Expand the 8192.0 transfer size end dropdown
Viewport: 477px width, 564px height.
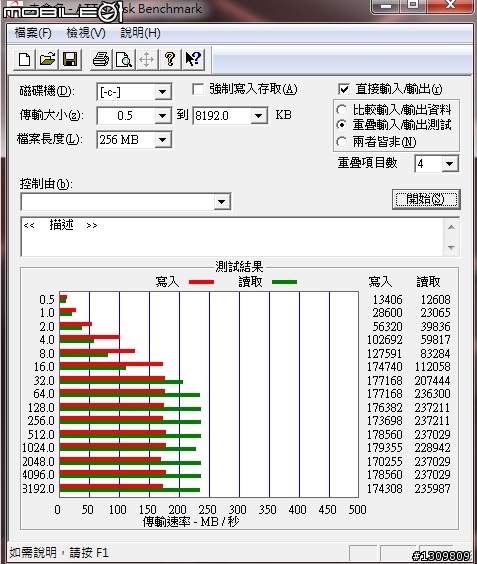pos(258,116)
